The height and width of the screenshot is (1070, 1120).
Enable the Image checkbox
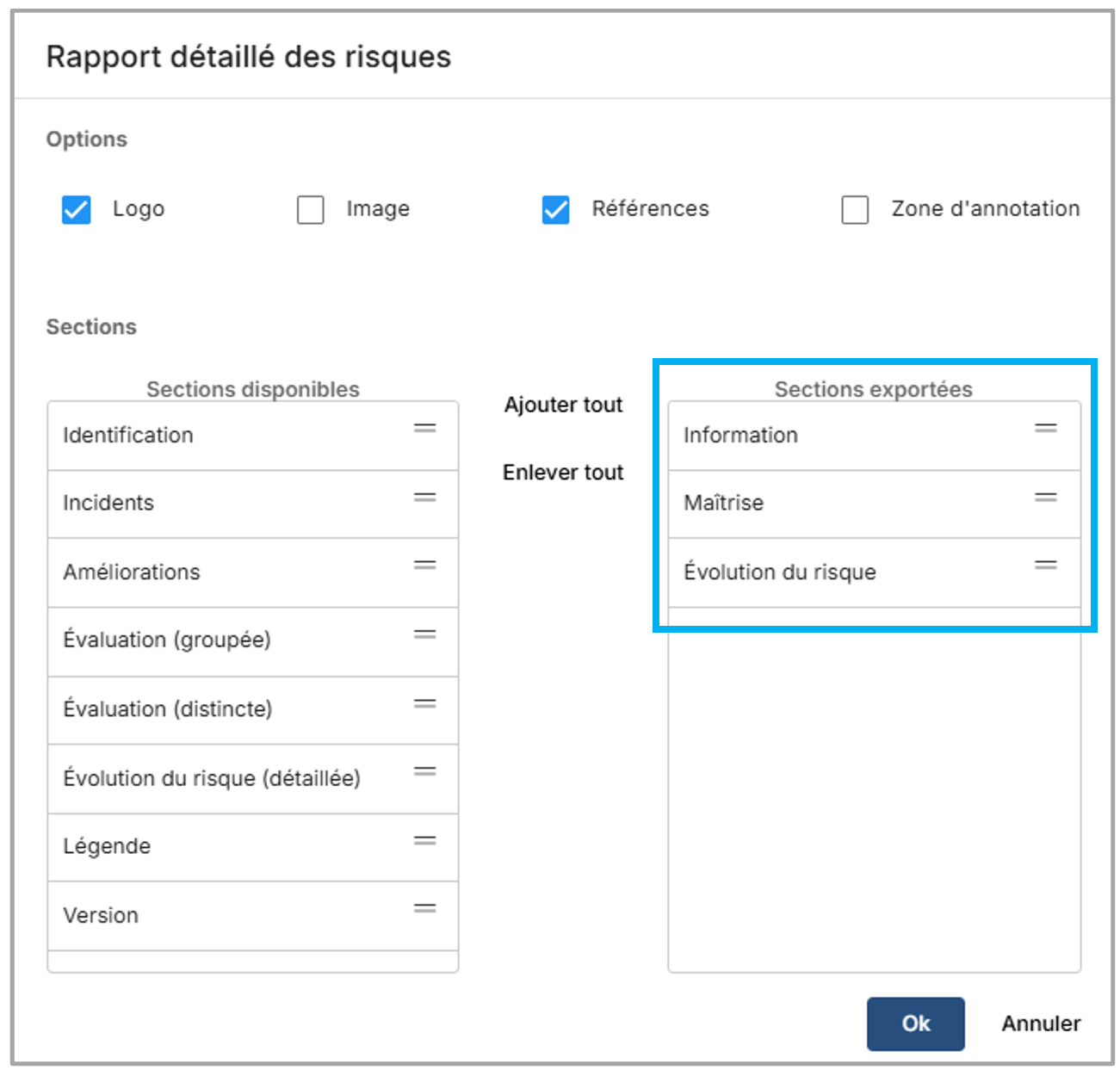[x=311, y=209]
